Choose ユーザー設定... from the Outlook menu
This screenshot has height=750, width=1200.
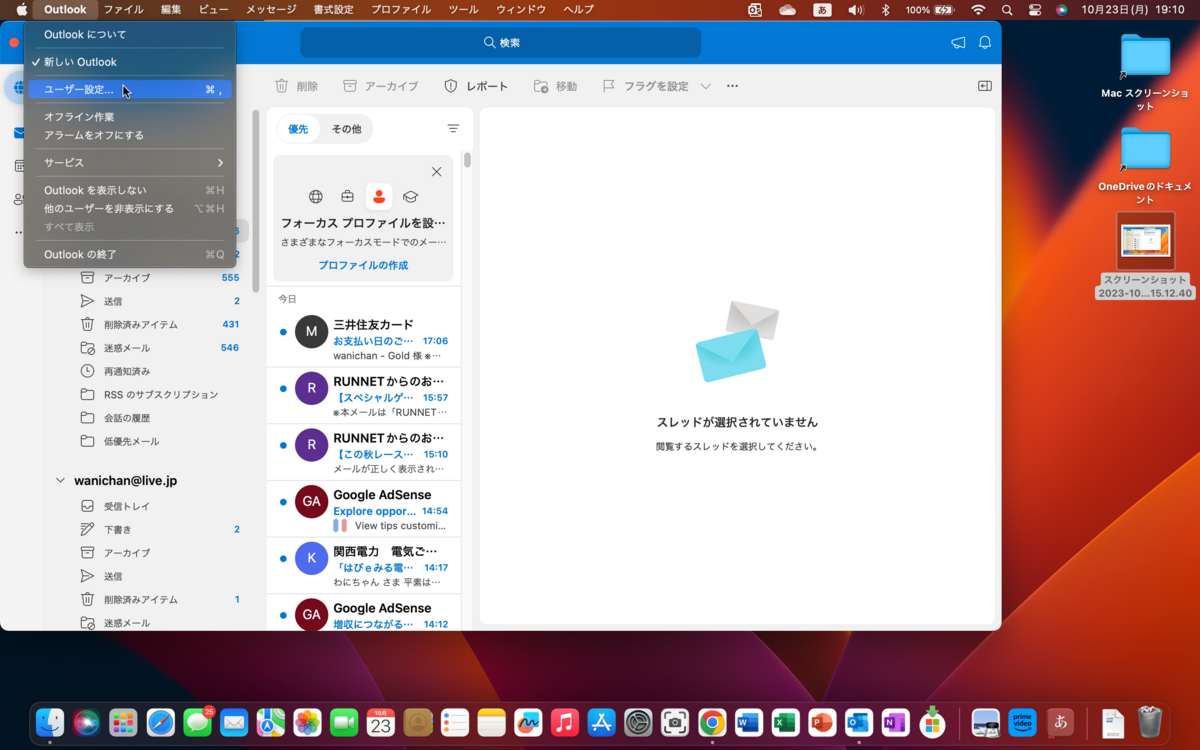(130, 89)
